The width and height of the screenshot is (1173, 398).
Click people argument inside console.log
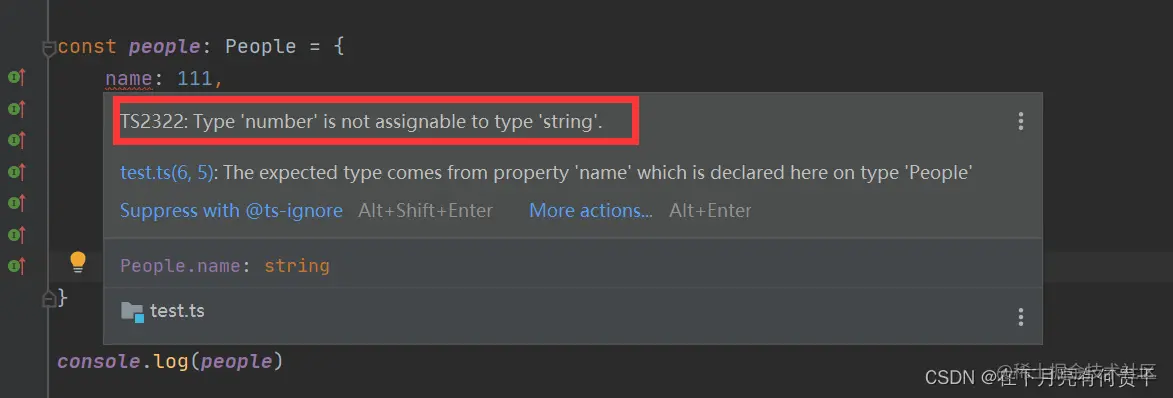tap(236, 362)
